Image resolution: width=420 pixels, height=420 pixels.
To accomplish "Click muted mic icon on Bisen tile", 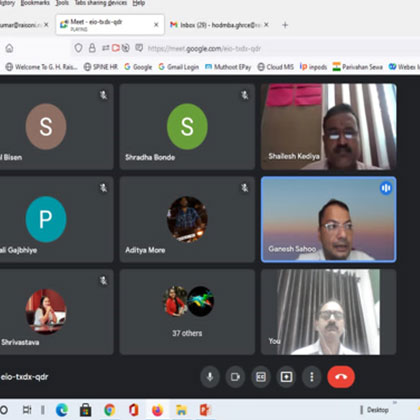I will point(103,95).
